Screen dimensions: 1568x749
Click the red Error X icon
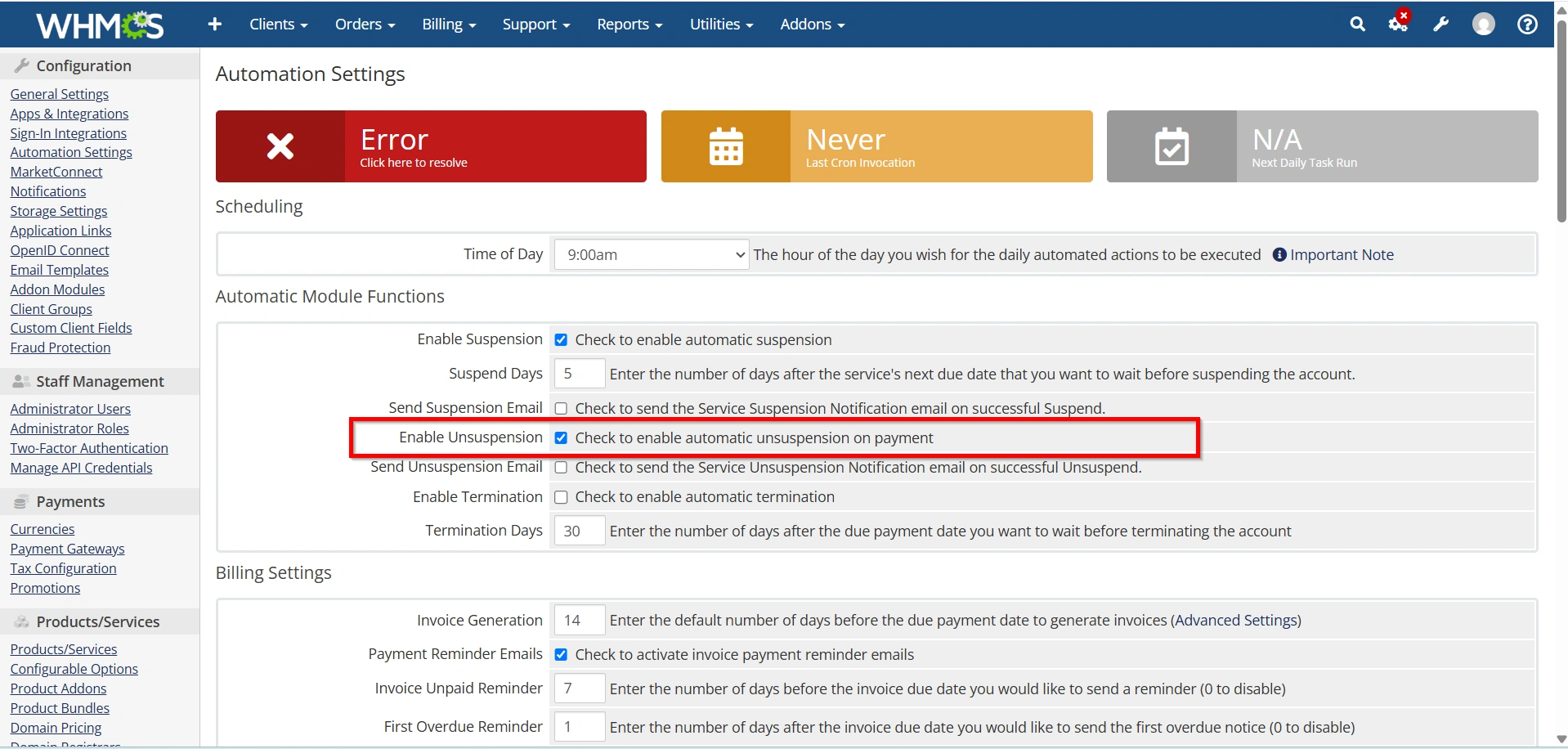(280, 146)
